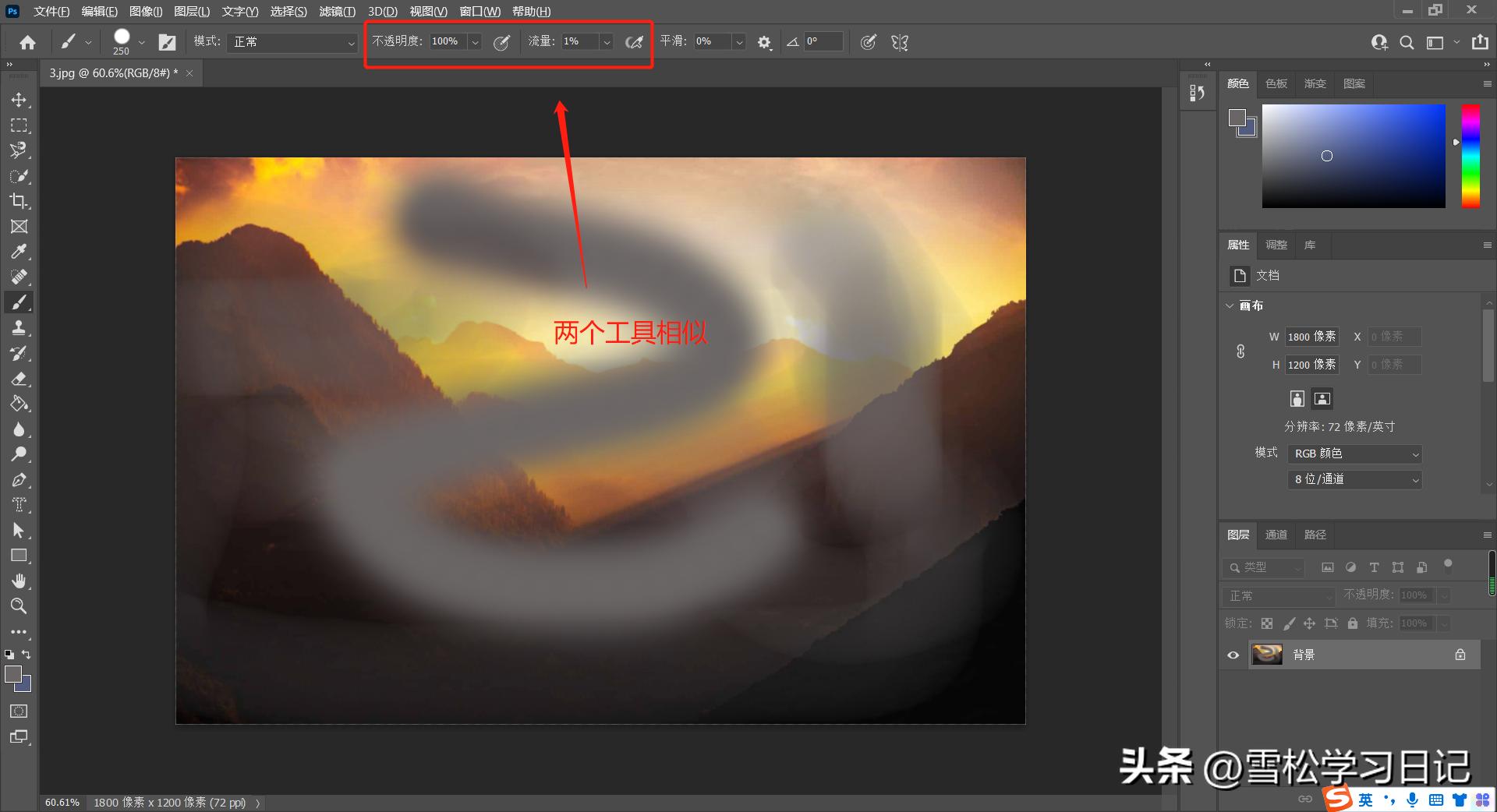Click the 背景 layer thumbnail

point(1266,655)
